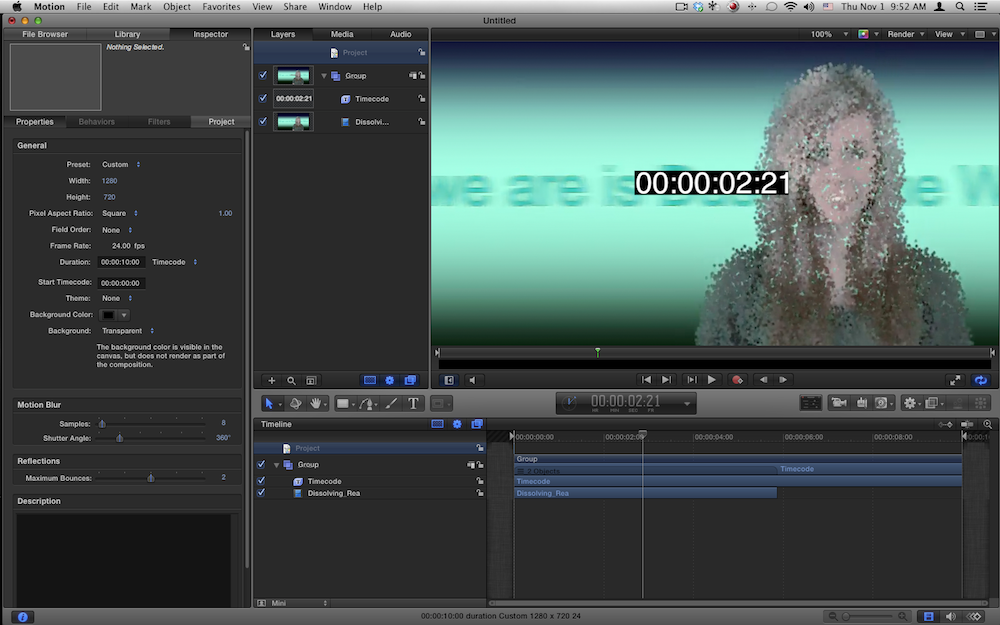The image size is (1000, 625).
Task: Open the Audio tab
Action: pyautogui.click(x=401, y=34)
